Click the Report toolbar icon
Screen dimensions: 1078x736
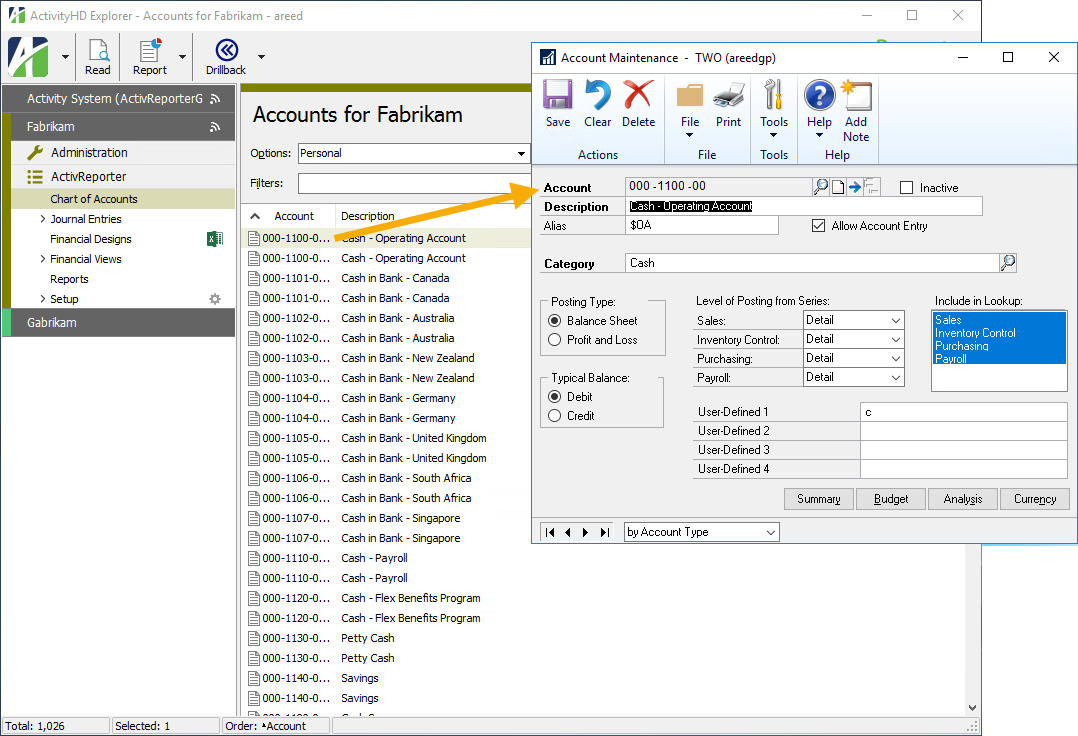[x=150, y=57]
